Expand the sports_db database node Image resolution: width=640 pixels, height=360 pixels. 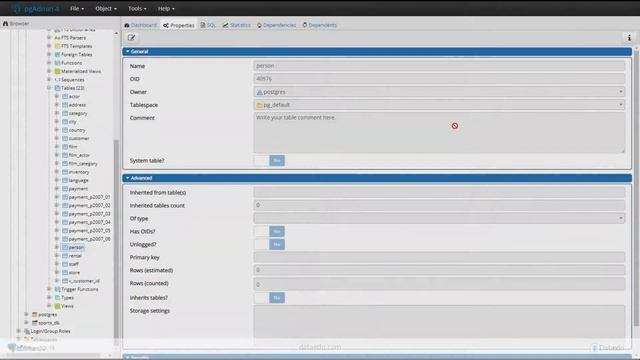coord(27,322)
